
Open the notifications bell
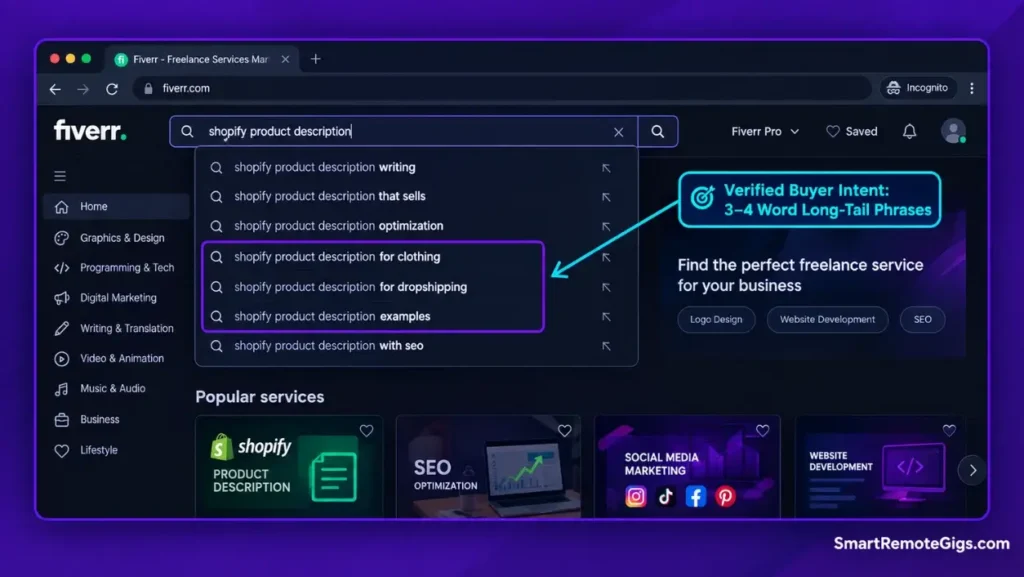pos(910,131)
